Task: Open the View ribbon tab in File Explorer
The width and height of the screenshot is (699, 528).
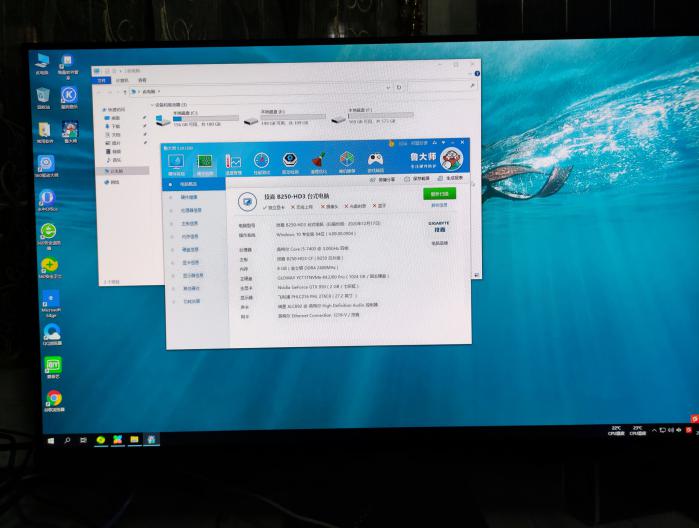Action: click(x=142, y=80)
